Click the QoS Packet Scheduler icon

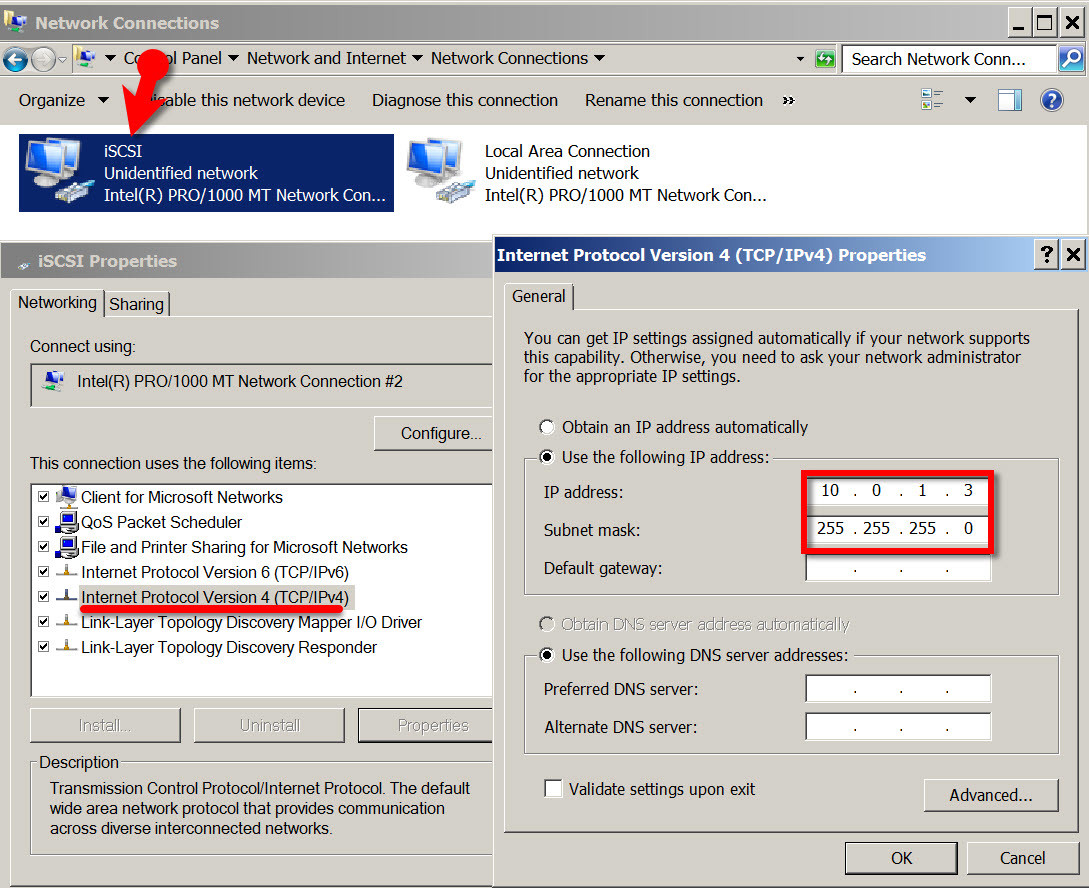click(x=67, y=521)
